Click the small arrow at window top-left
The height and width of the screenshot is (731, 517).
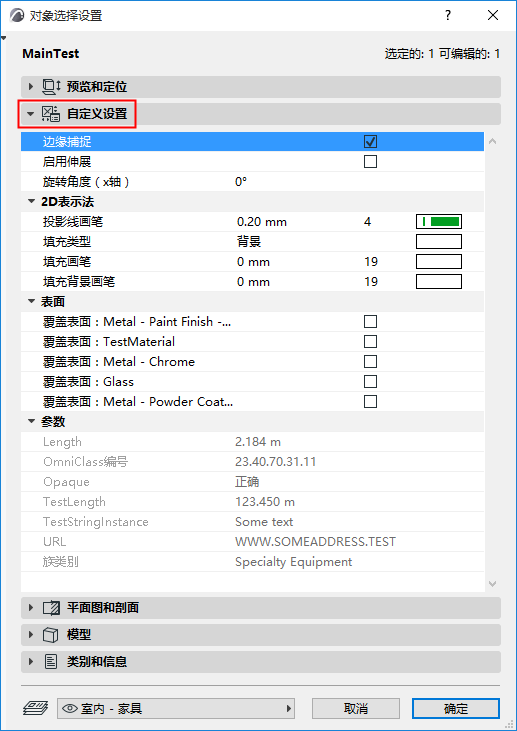click(x=3, y=38)
